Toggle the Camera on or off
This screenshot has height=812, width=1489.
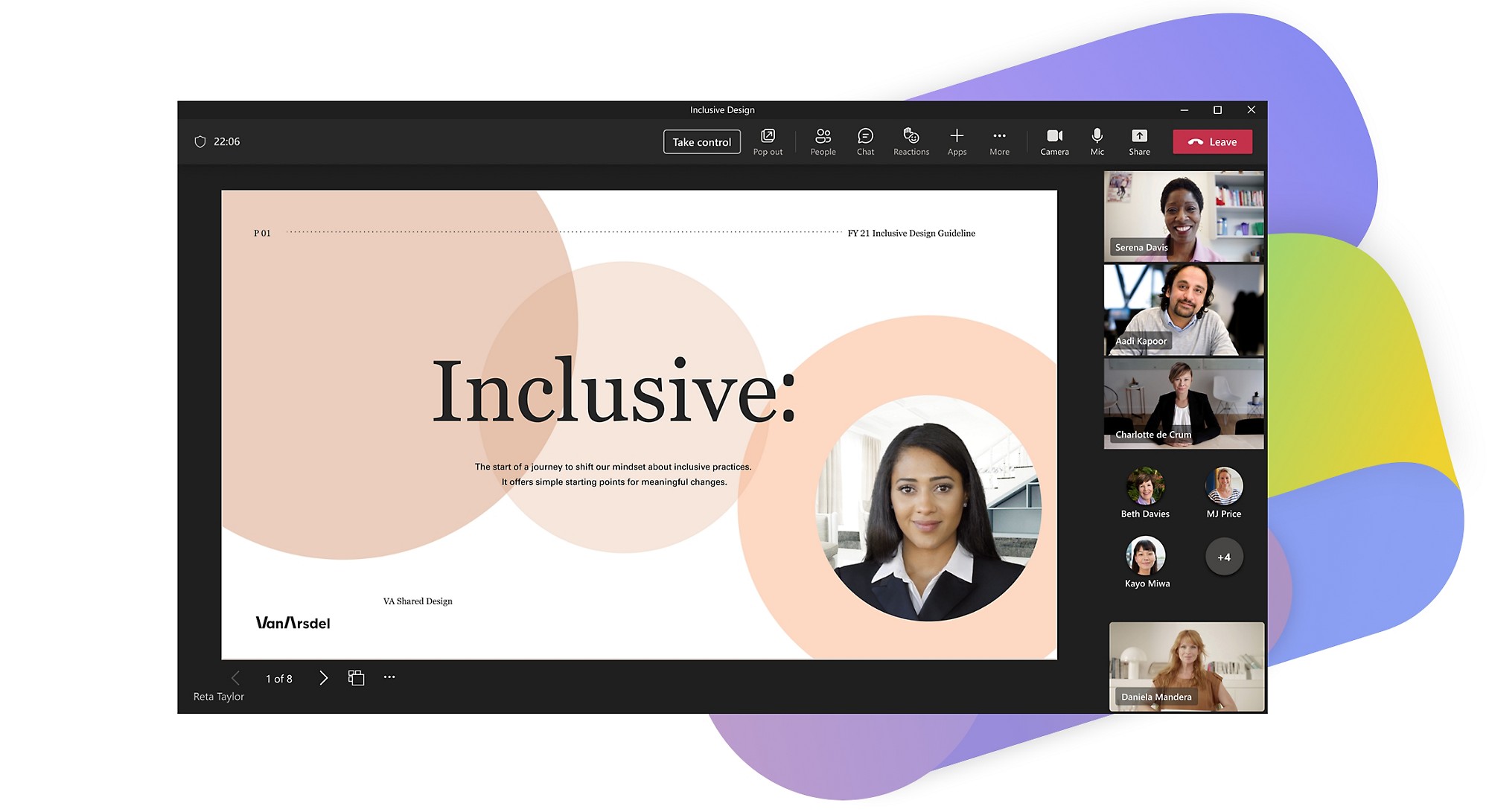point(1054,141)
